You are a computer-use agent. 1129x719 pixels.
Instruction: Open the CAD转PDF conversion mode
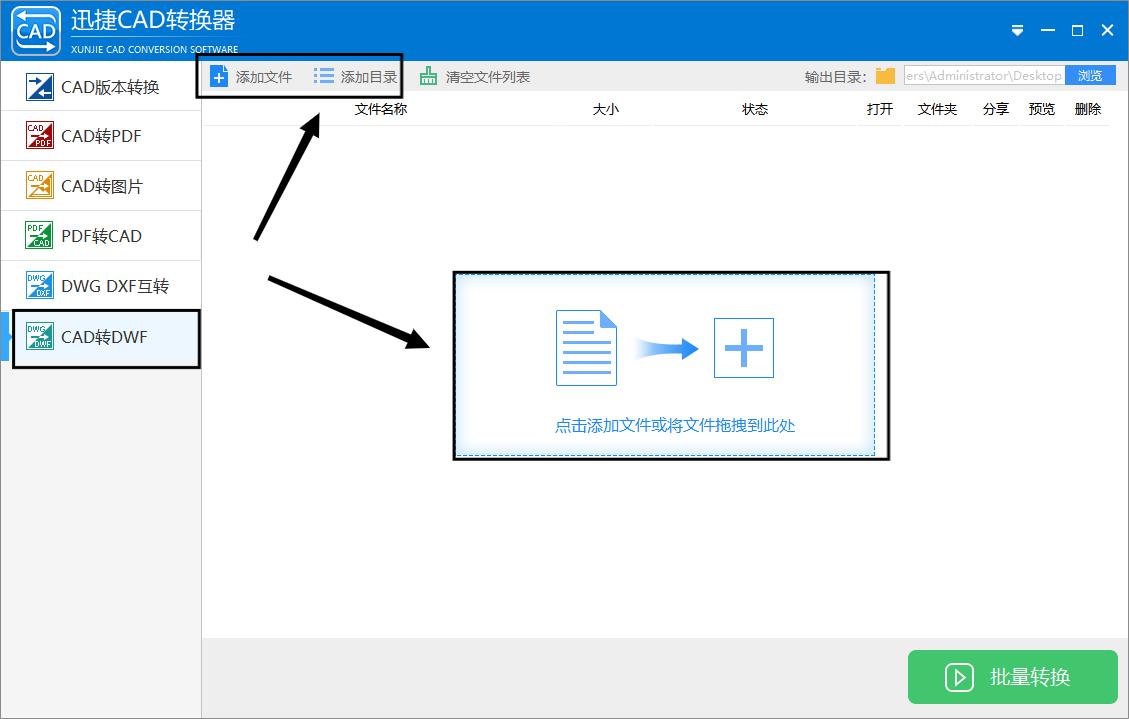coord(42,135)
